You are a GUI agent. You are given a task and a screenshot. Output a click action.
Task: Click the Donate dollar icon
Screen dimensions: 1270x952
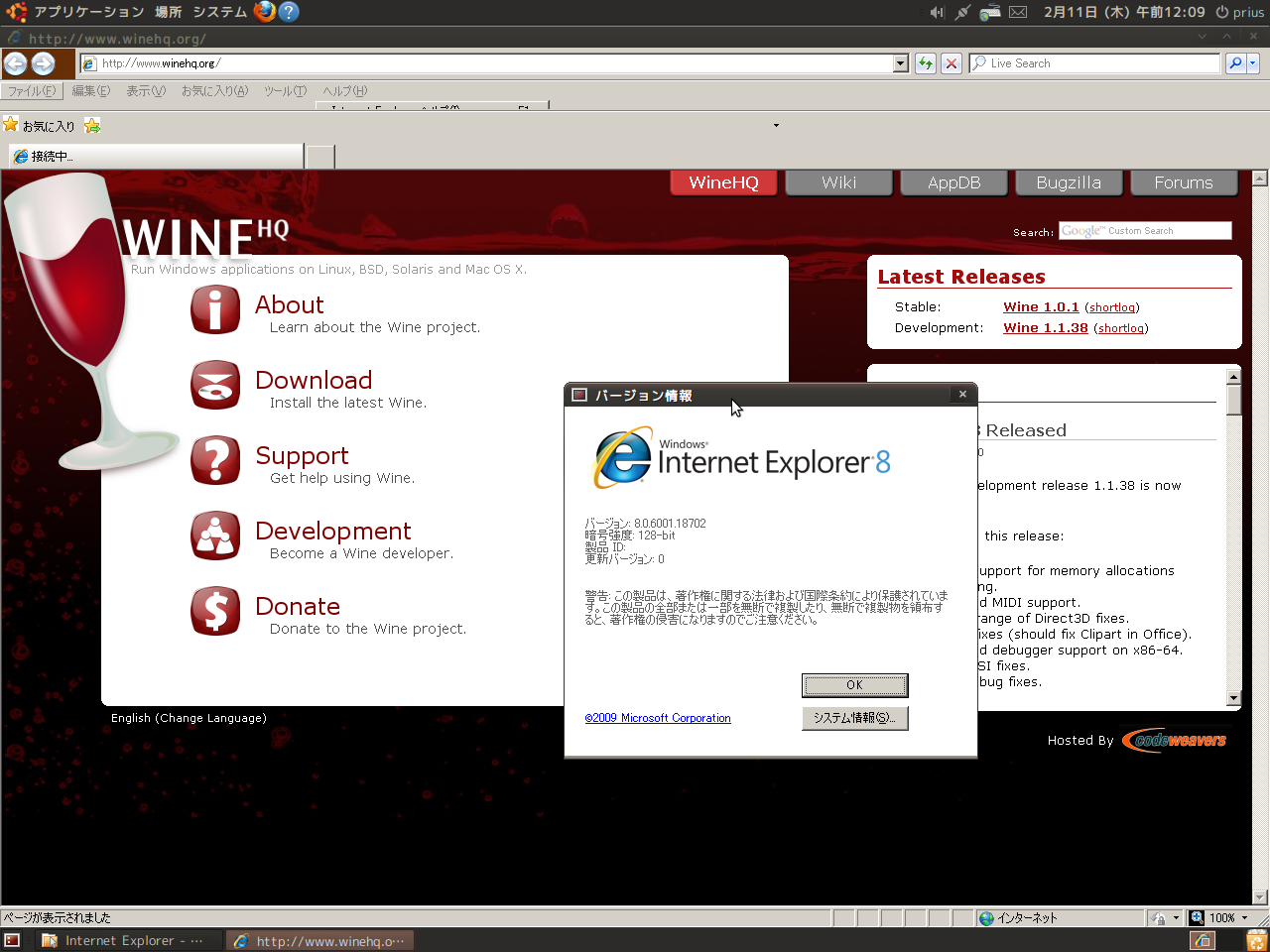[215, 611]
